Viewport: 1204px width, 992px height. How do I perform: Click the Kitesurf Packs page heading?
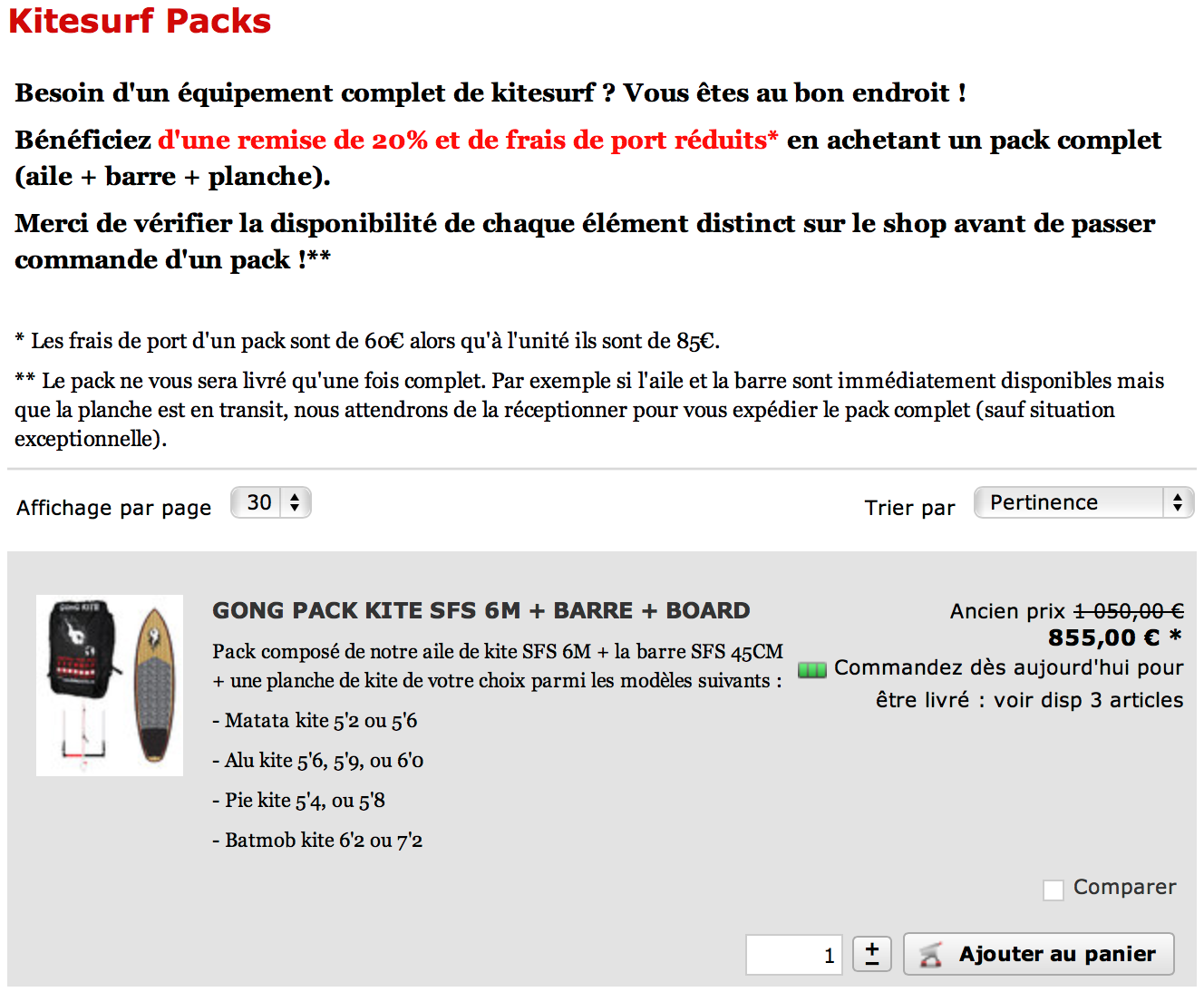(140, 21)
